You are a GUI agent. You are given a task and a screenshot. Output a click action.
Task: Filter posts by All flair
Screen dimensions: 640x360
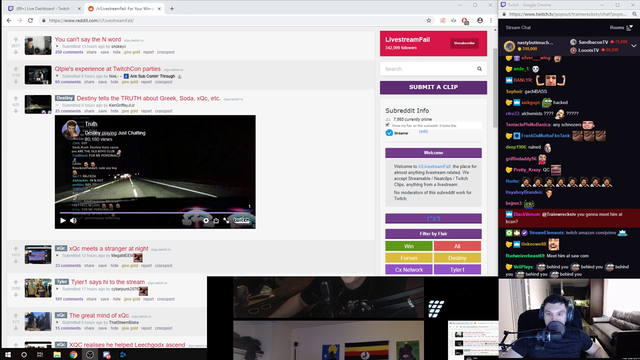pos(457,246)
